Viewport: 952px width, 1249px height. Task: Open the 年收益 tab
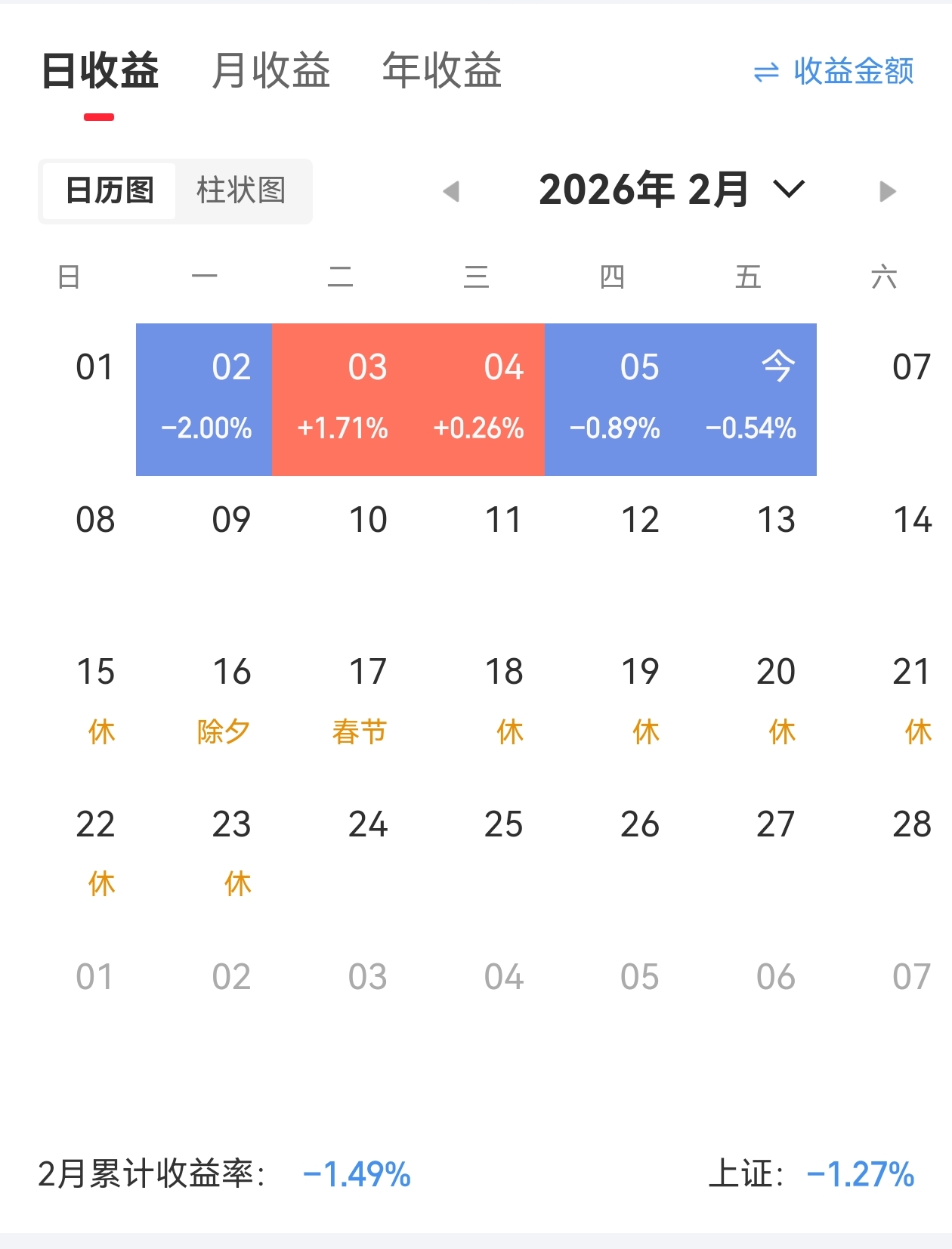(442, 71)
